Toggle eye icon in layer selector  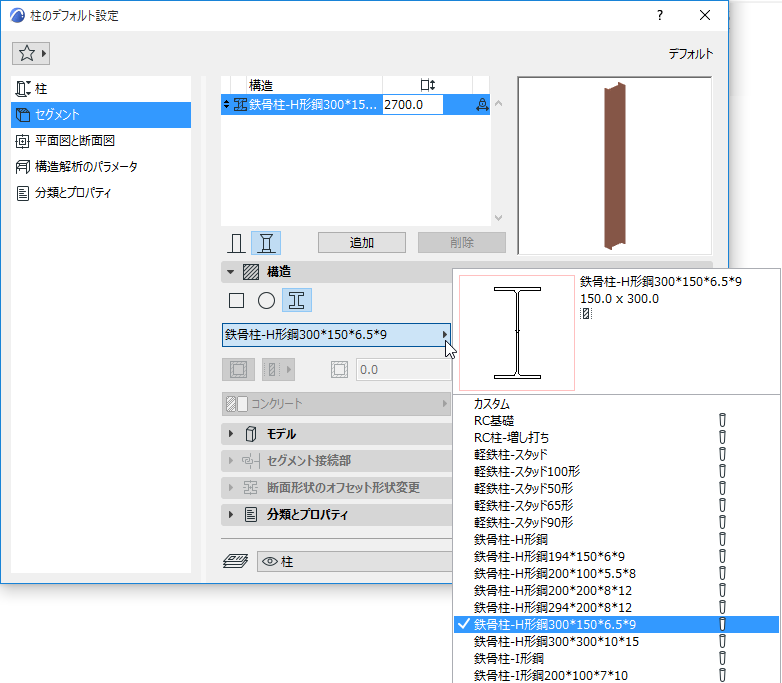(x=270, y=562)
